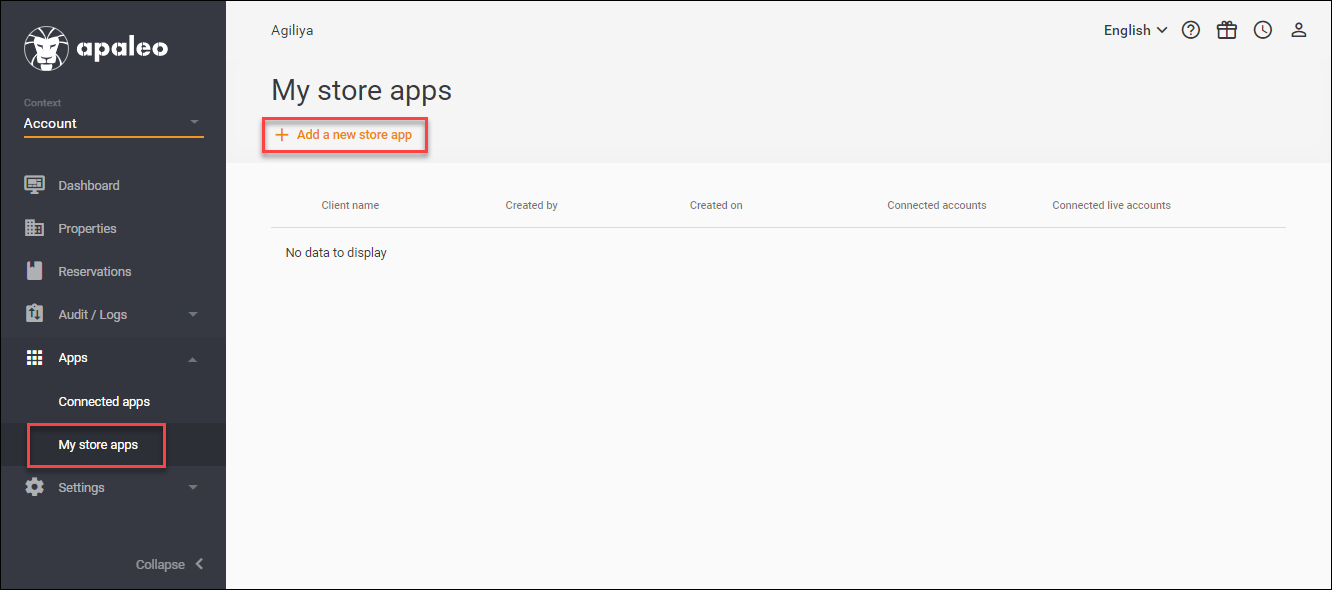
Task: Click the Collapse chevron arrow
Action: tap(199, 564)
